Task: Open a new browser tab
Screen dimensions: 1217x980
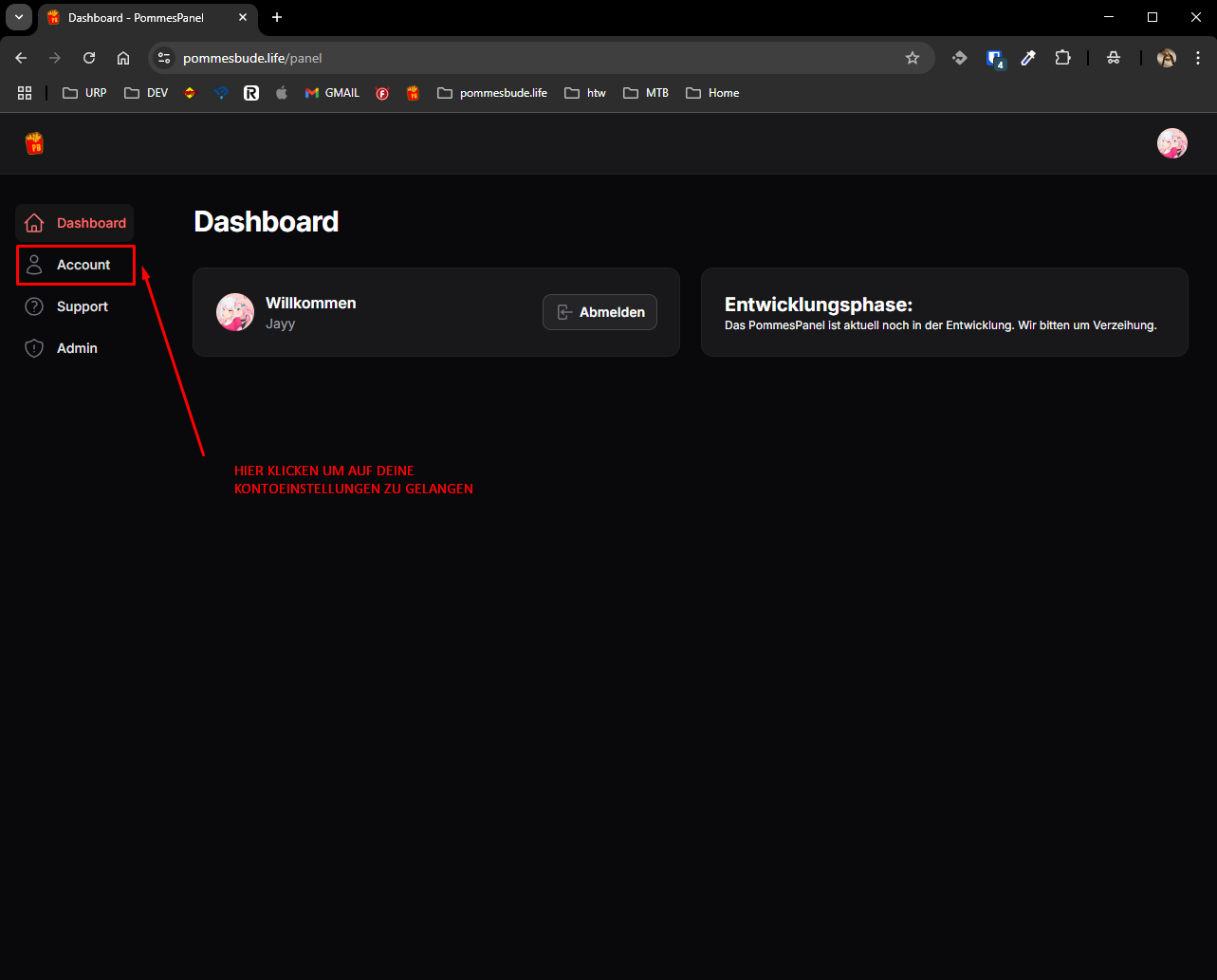Action: click(x=277, y=17)
